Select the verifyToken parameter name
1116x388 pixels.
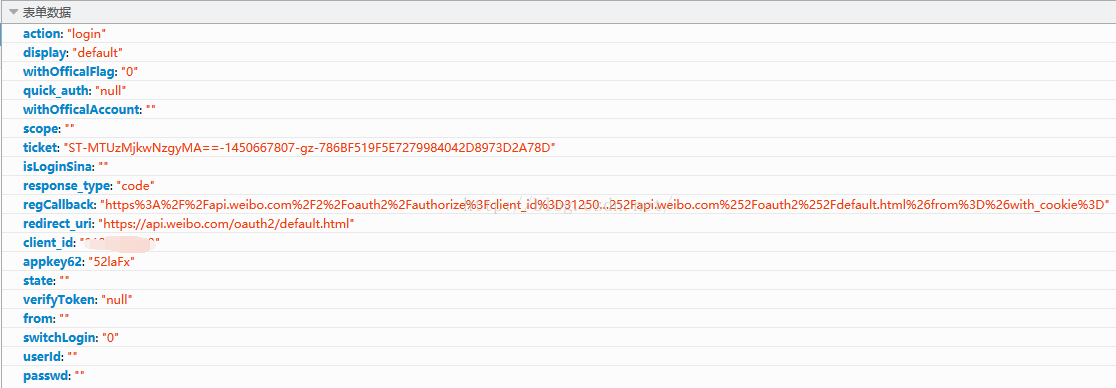click(x=59, y=300)
